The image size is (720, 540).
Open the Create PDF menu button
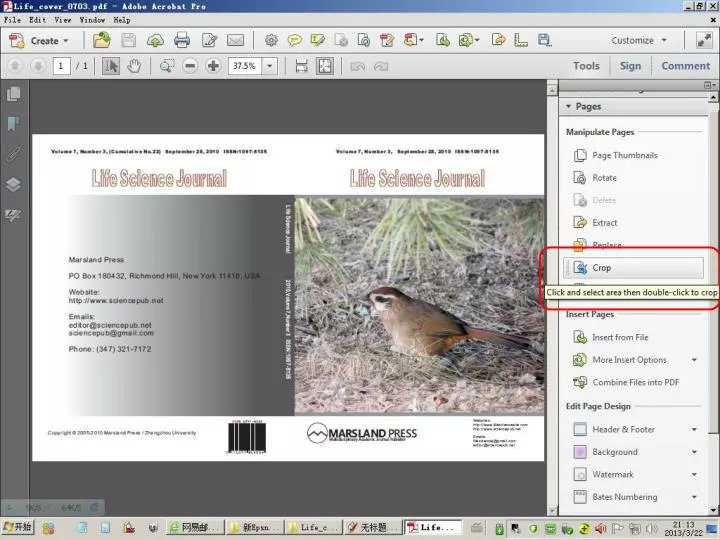tap(39, 40)
